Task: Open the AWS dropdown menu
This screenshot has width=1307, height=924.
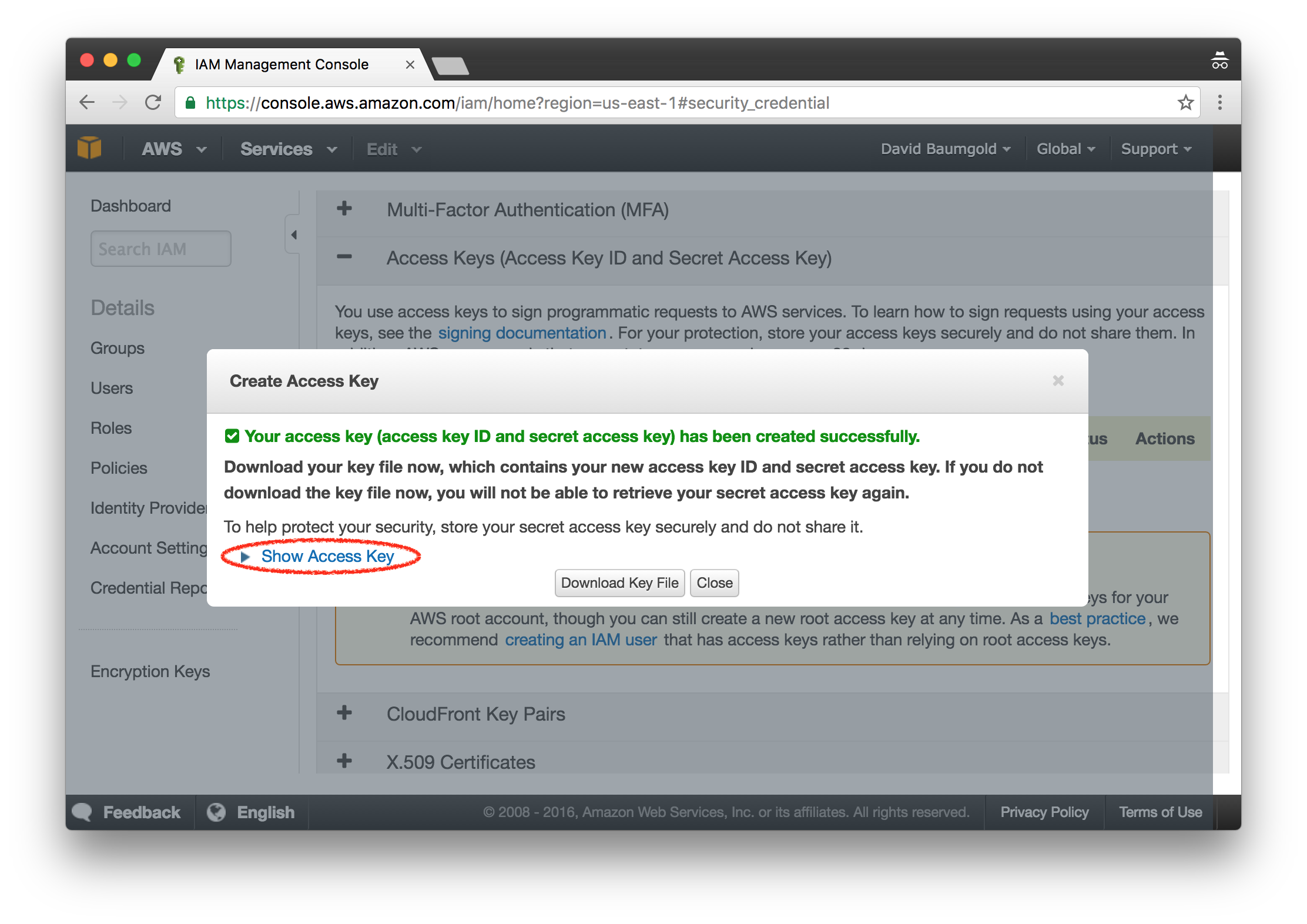Action: (174, 149)
